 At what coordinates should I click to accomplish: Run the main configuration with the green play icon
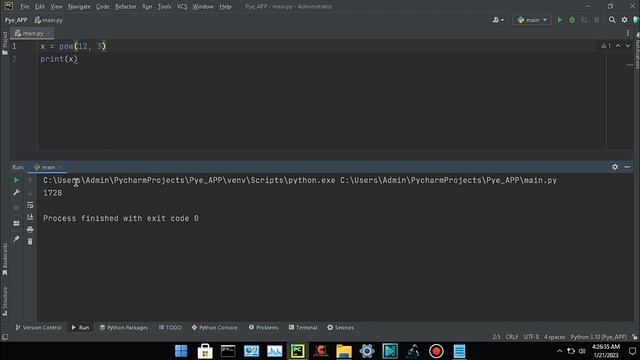(x=560, y=20)
